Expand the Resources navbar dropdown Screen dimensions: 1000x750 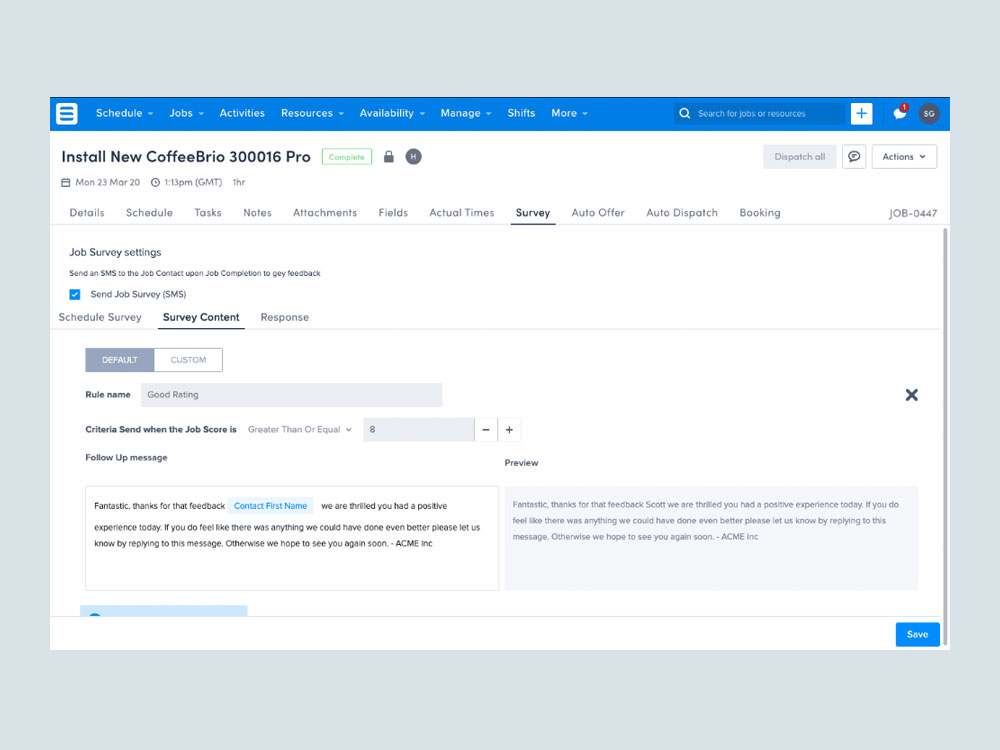pos(312,113)
